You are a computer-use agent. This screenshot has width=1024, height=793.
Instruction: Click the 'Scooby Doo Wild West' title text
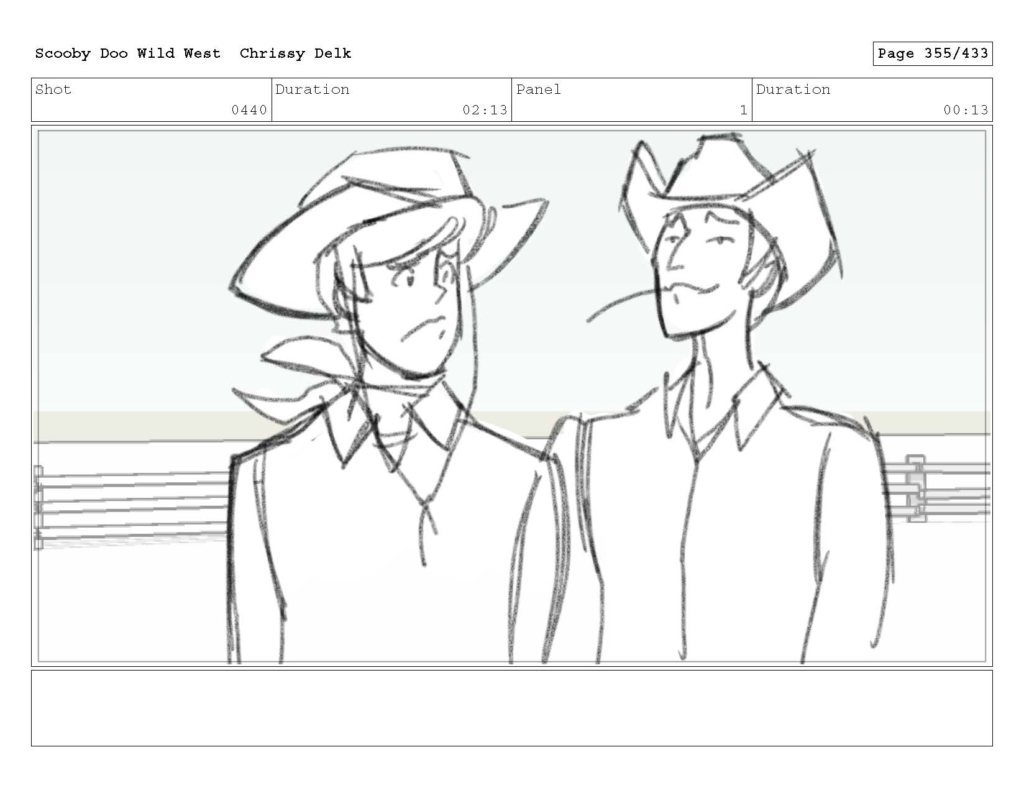(127, 54)
